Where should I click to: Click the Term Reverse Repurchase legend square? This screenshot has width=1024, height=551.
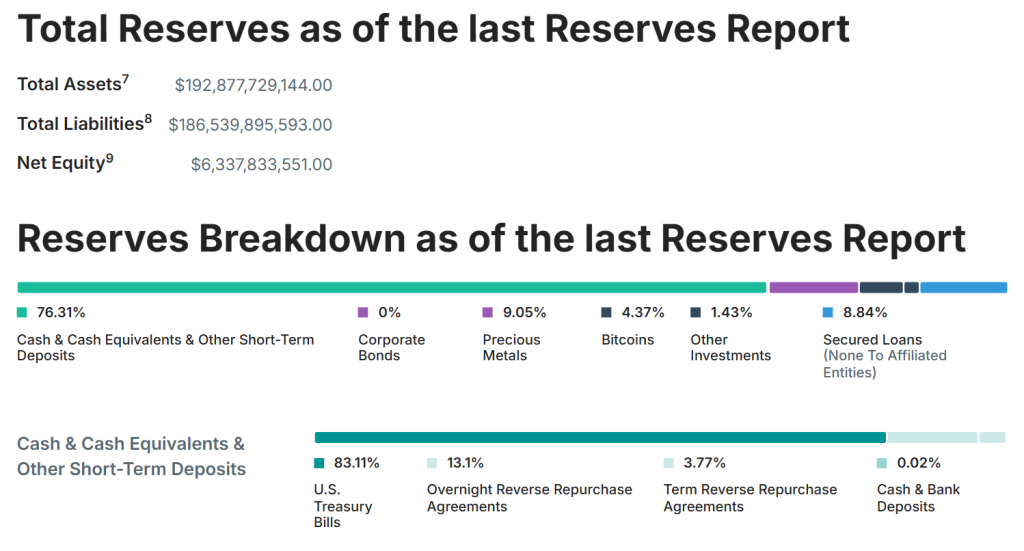669,463
